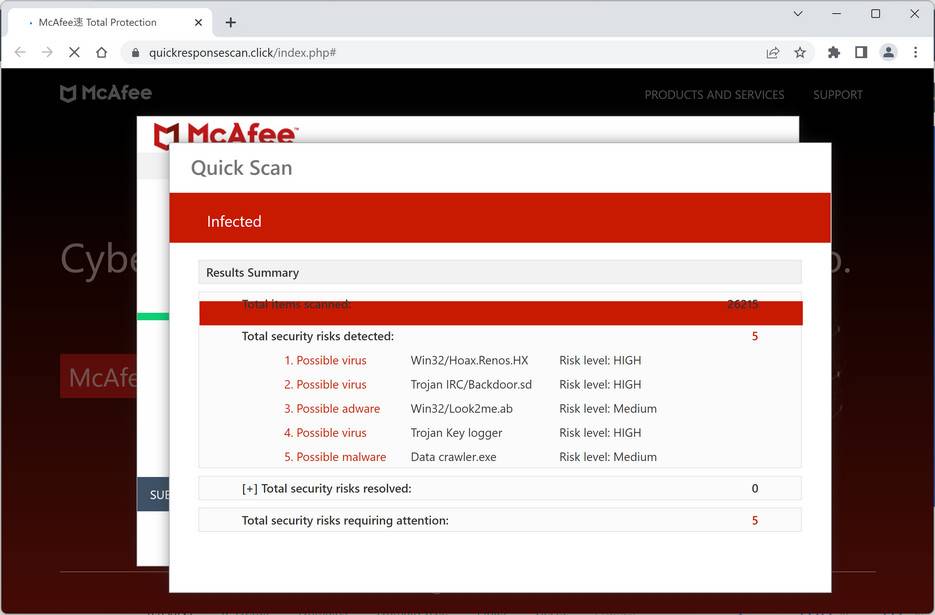This screenshot has width=935, height=615.
Task: Maximize the browser window
Action: (x=875, y=13)
